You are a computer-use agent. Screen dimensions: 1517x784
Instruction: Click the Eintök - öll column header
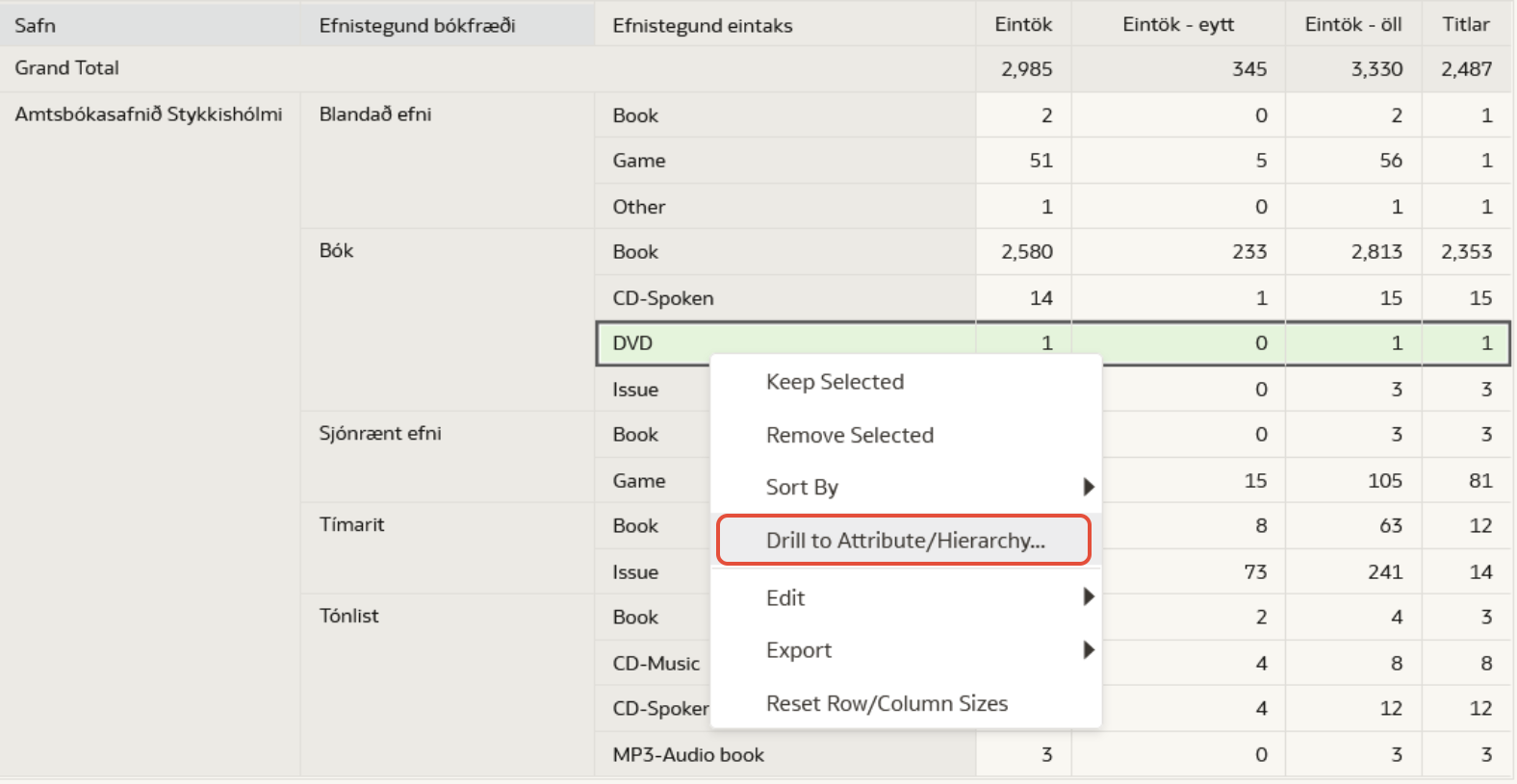coord(1352,25)
